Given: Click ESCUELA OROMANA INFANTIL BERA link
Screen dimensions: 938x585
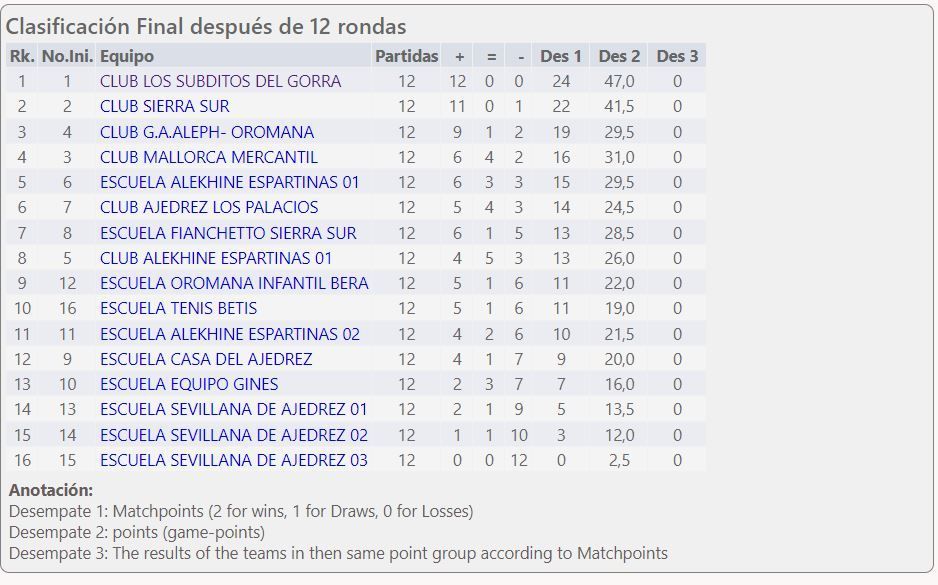Looking at the screenshot, I should click(234, 283).
